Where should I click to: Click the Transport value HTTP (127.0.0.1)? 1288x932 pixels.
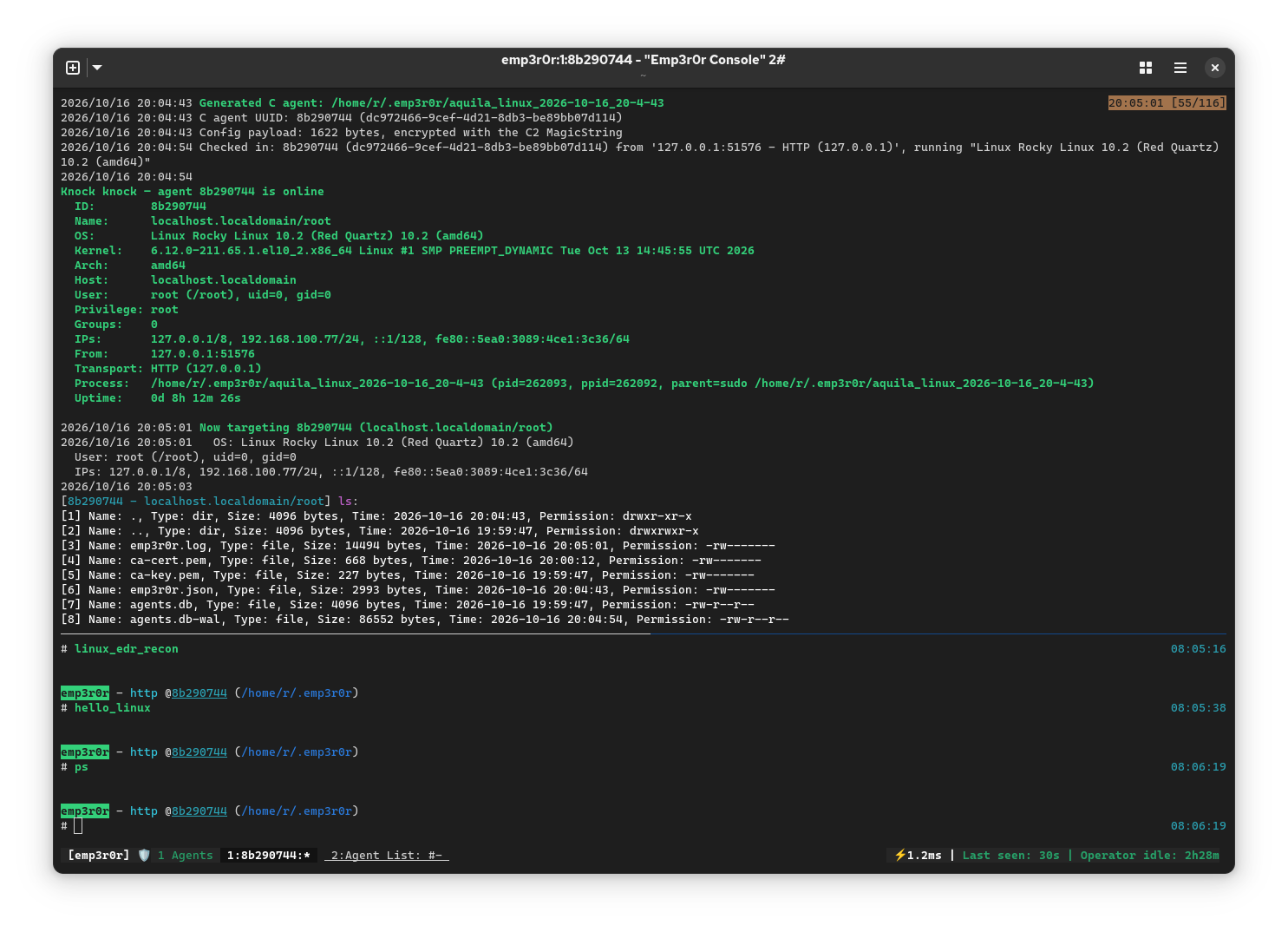(x=206, y=369)
